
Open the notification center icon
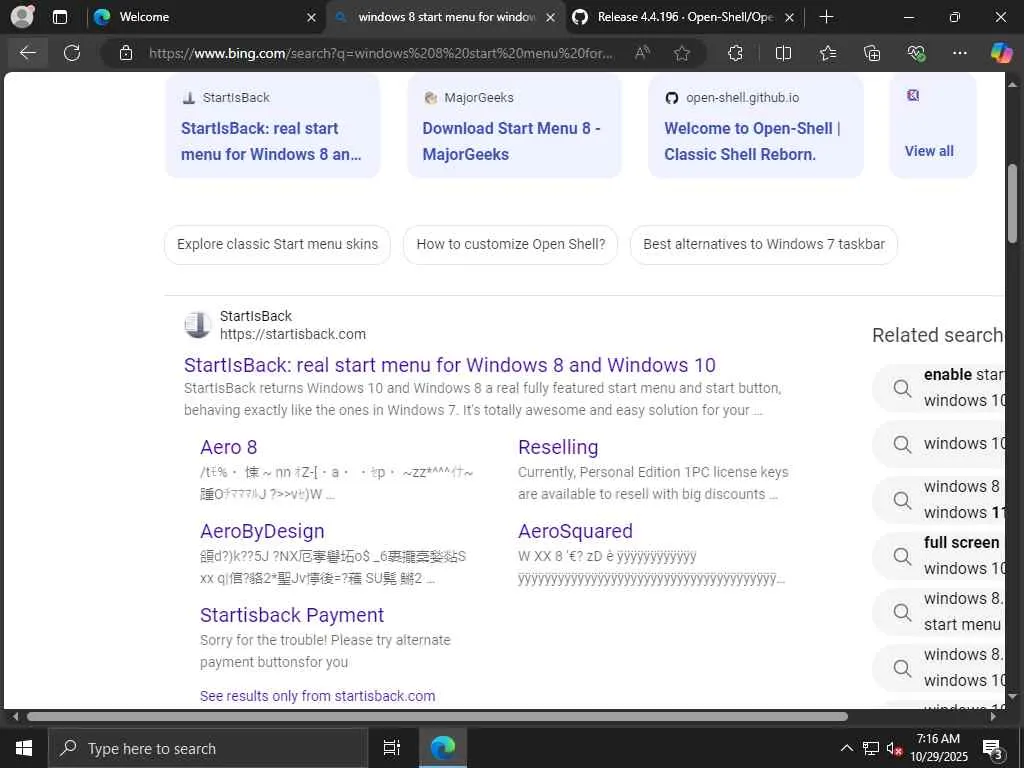[x=993, y=748]
